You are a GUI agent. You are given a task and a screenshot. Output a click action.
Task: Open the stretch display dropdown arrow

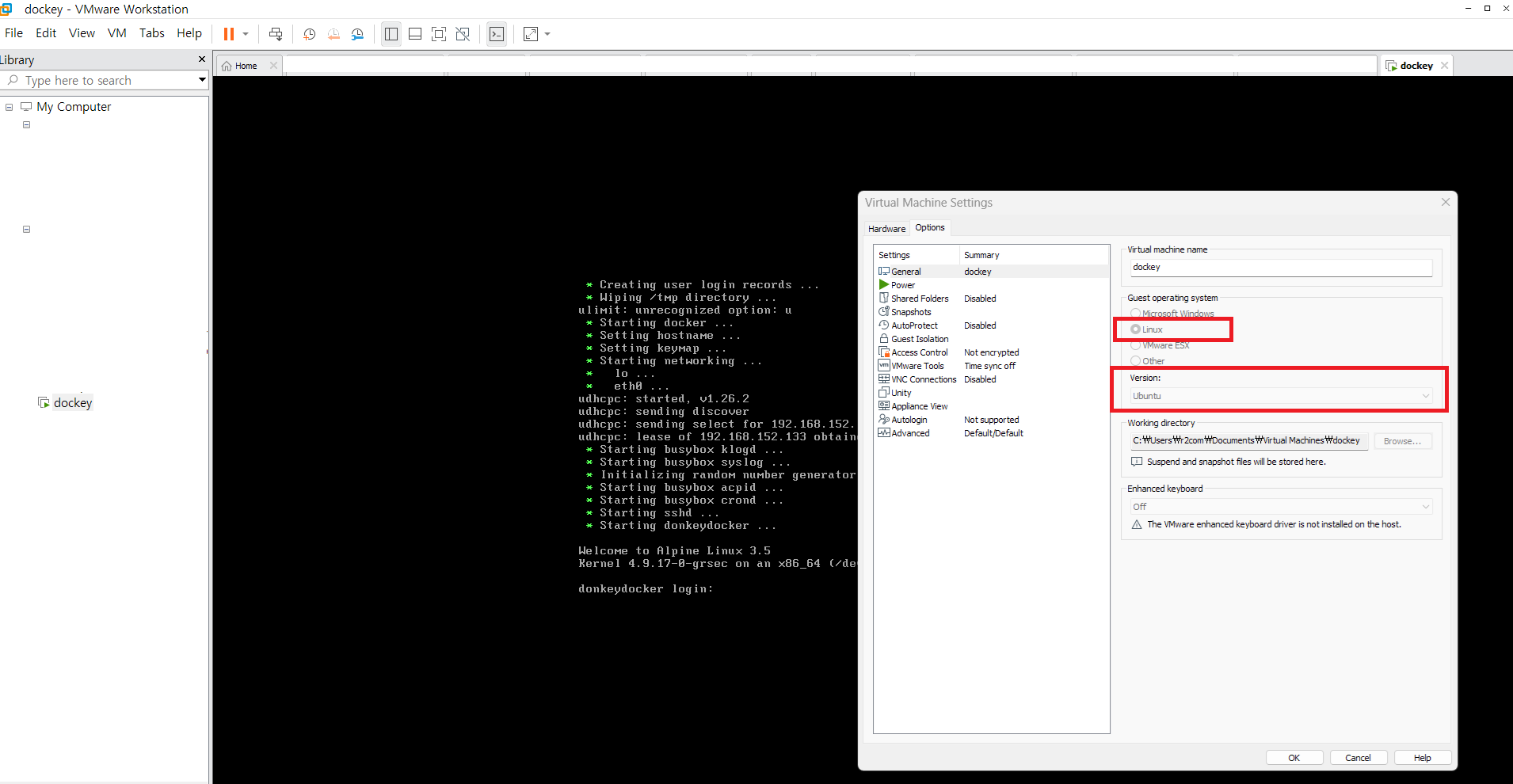click(547, 34)
